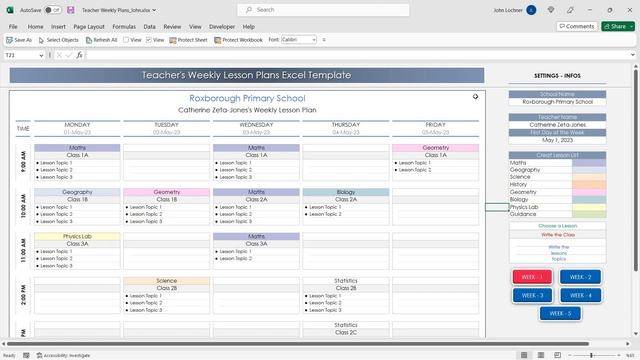
Task: Click the Insert Function fx icon
Action: (79, 55)
